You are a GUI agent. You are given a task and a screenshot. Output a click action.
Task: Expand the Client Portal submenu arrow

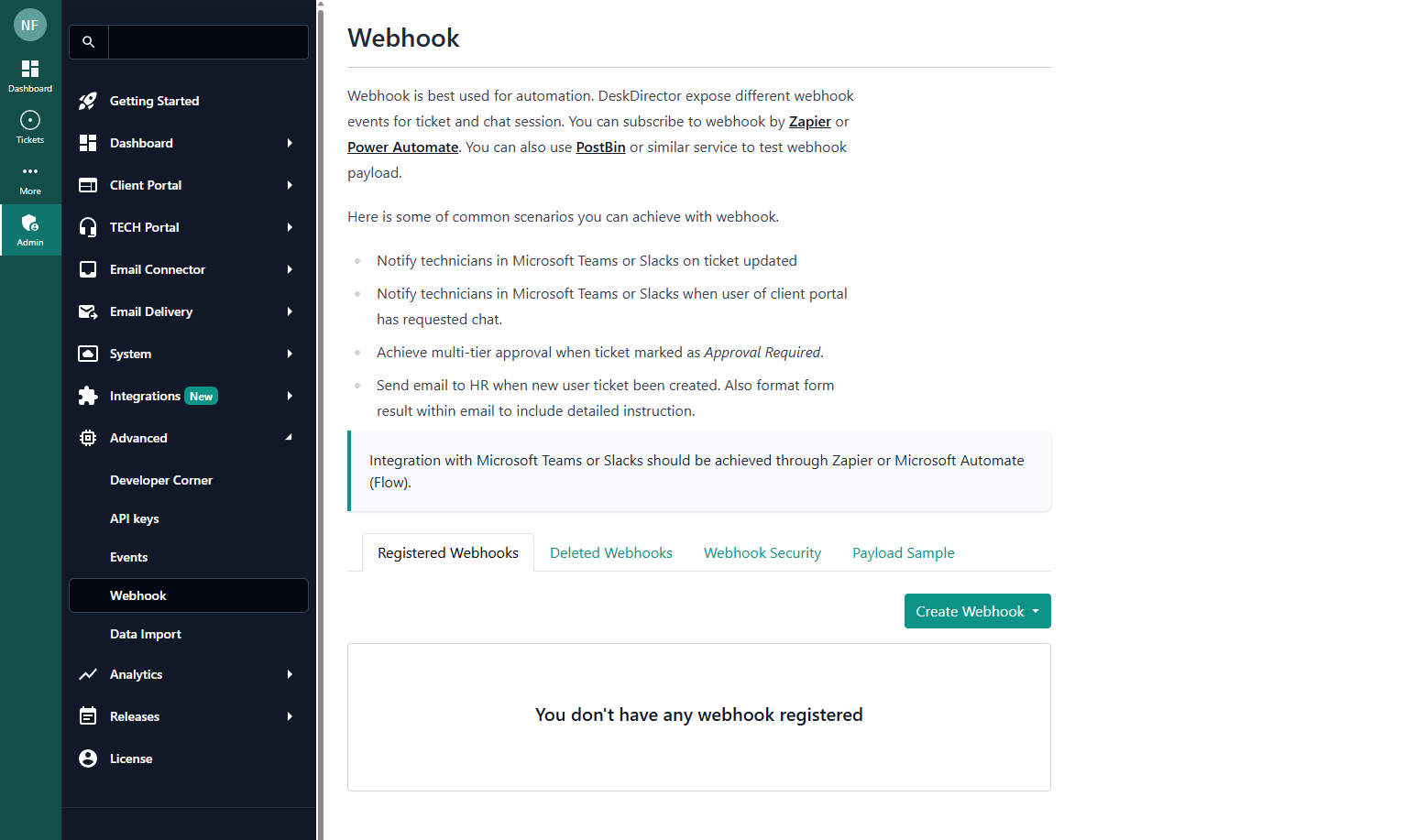coord(290,185)
